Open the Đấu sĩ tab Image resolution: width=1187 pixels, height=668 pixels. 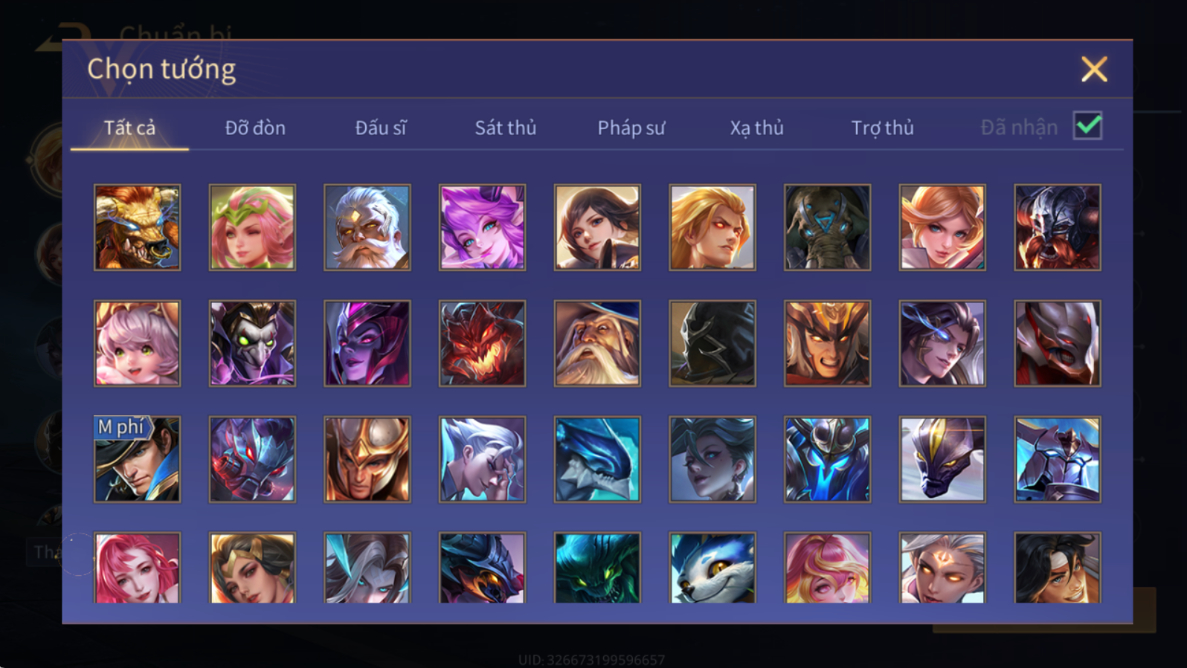[x=381, y=127]
